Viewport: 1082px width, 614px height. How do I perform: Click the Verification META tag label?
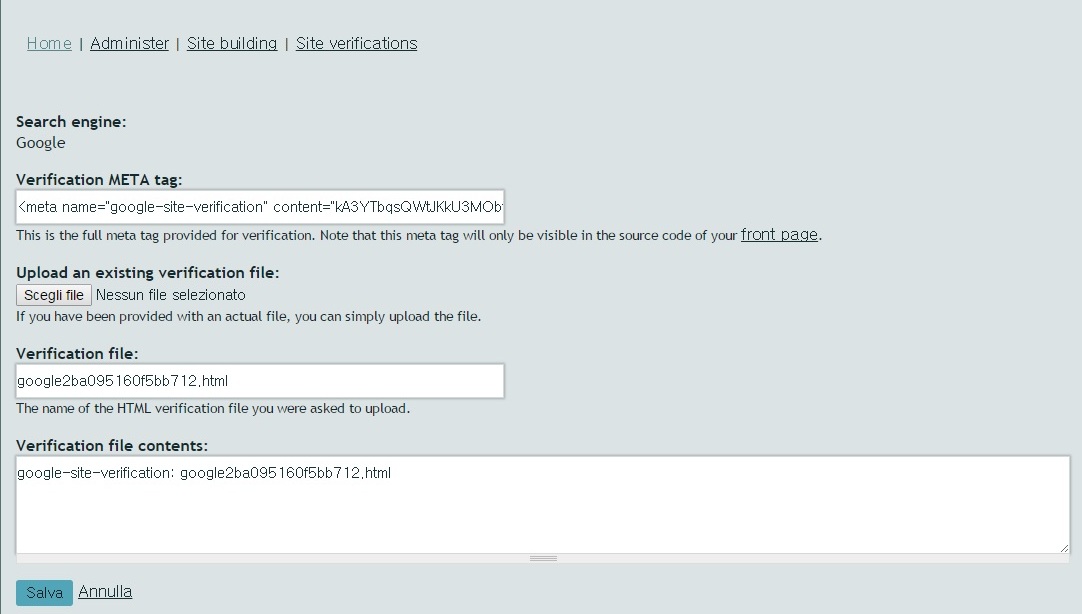point(99,180)
